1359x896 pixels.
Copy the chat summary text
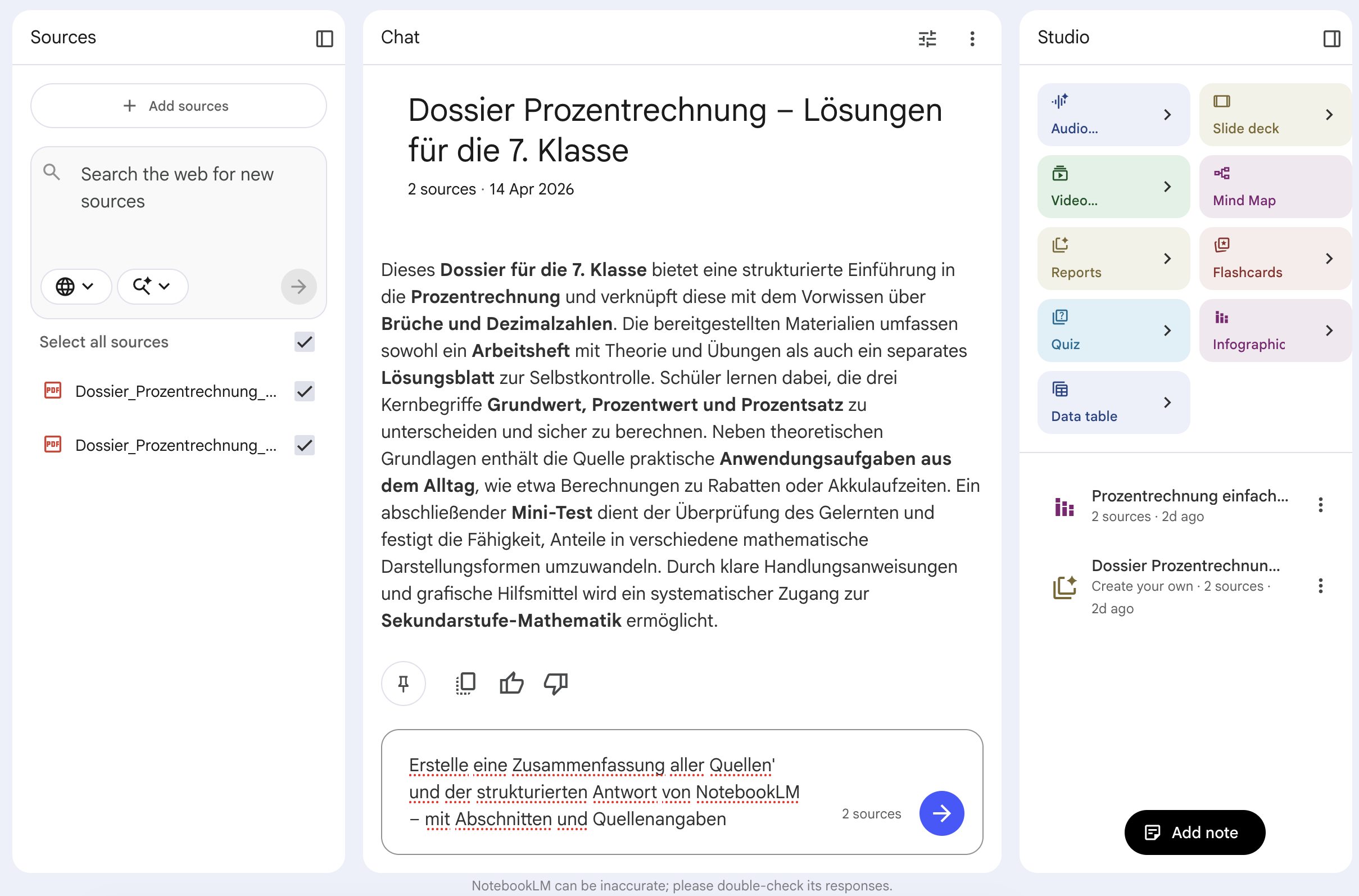465,684
